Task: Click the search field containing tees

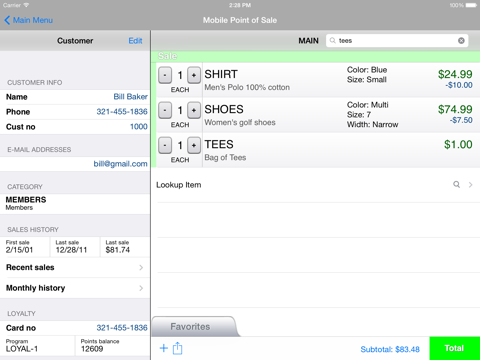Action: coord(397,41)
